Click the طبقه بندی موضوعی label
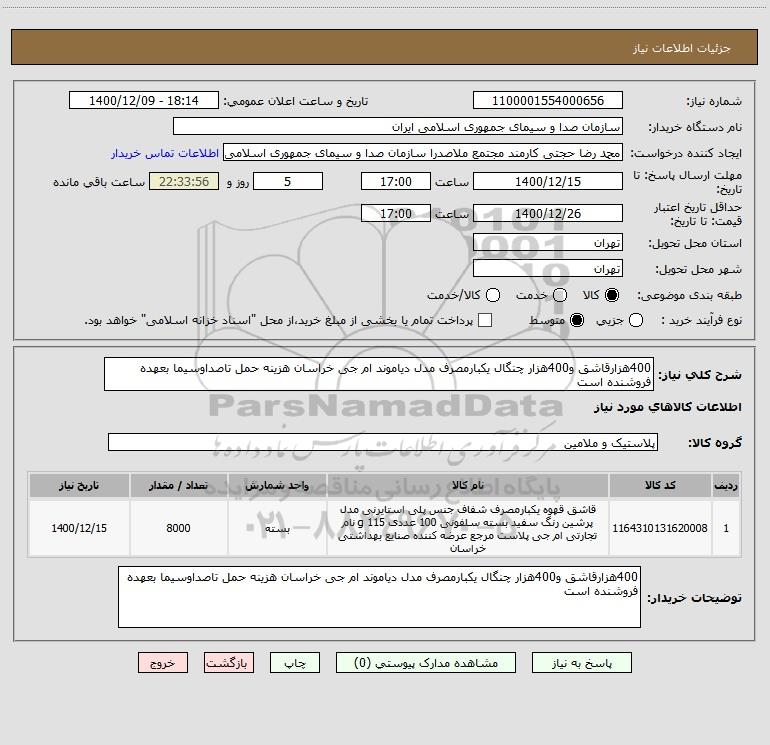The width and height of the screenshot is (770, 745). (689, 296)
